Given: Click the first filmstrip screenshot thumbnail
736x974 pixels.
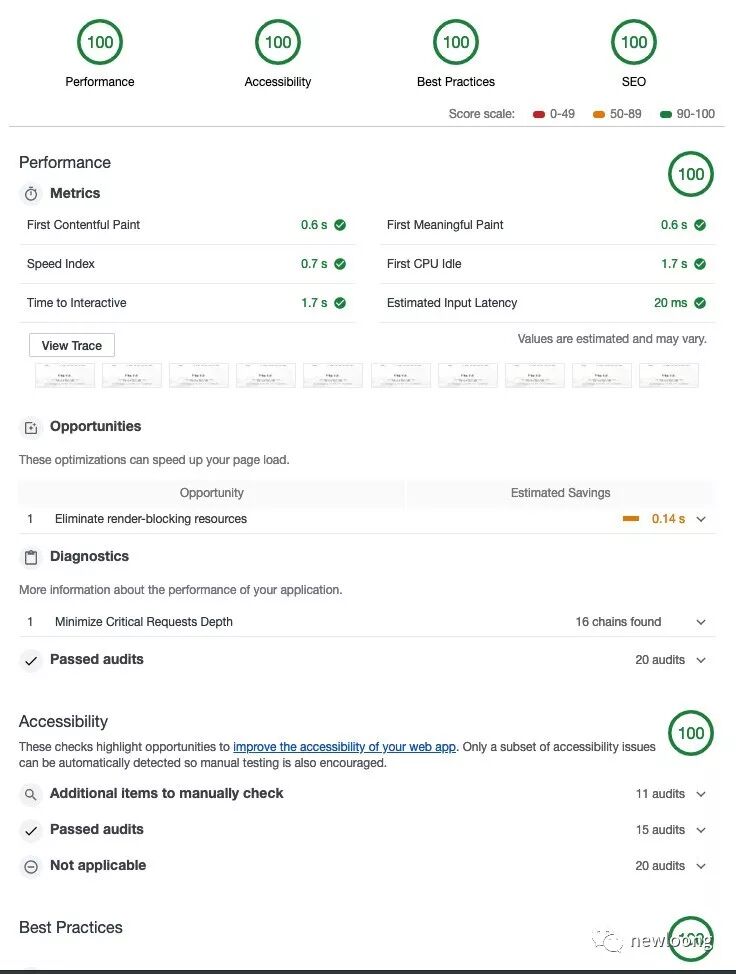Looking at the screenshot, I should click(64, 376).
